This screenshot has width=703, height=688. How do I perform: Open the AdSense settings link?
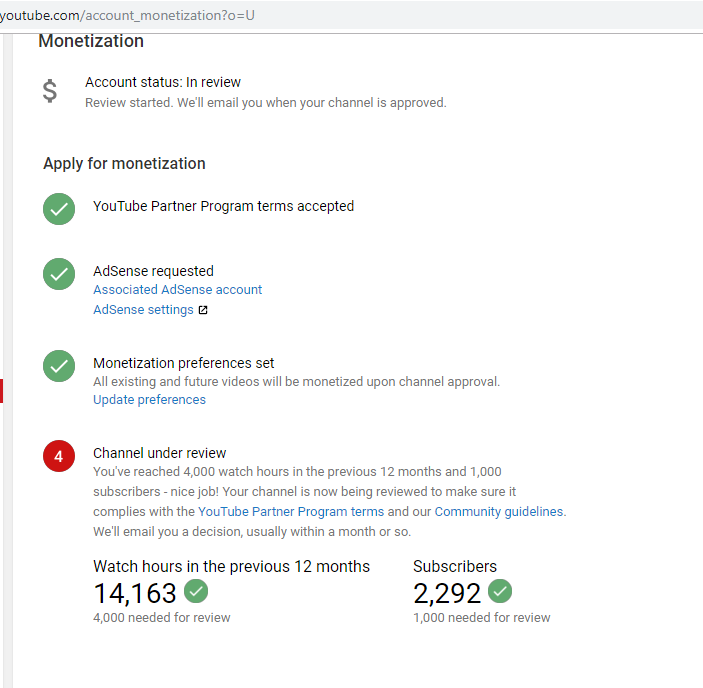[x=143, y=310]
